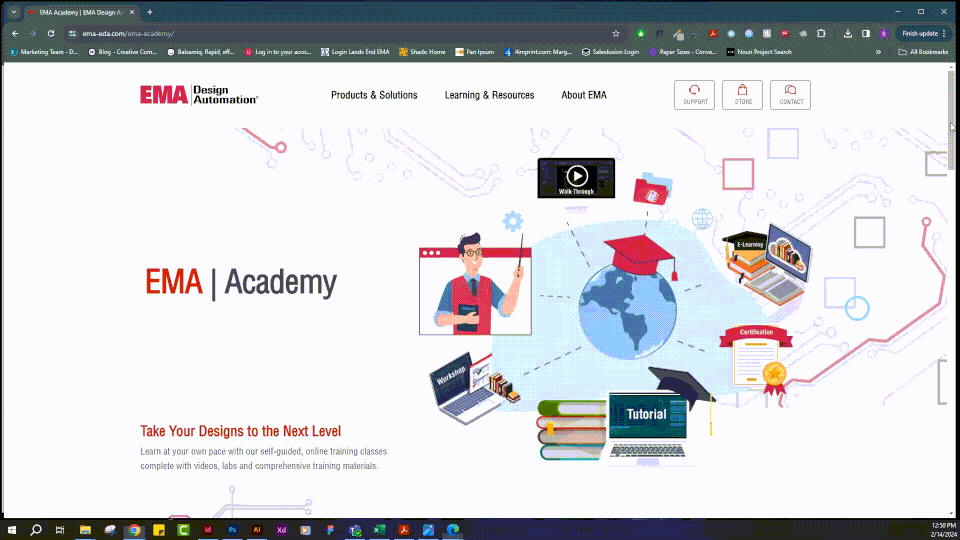
Task: Open the Salesfusion Login bookmark
Action: [x=610, y=52]
